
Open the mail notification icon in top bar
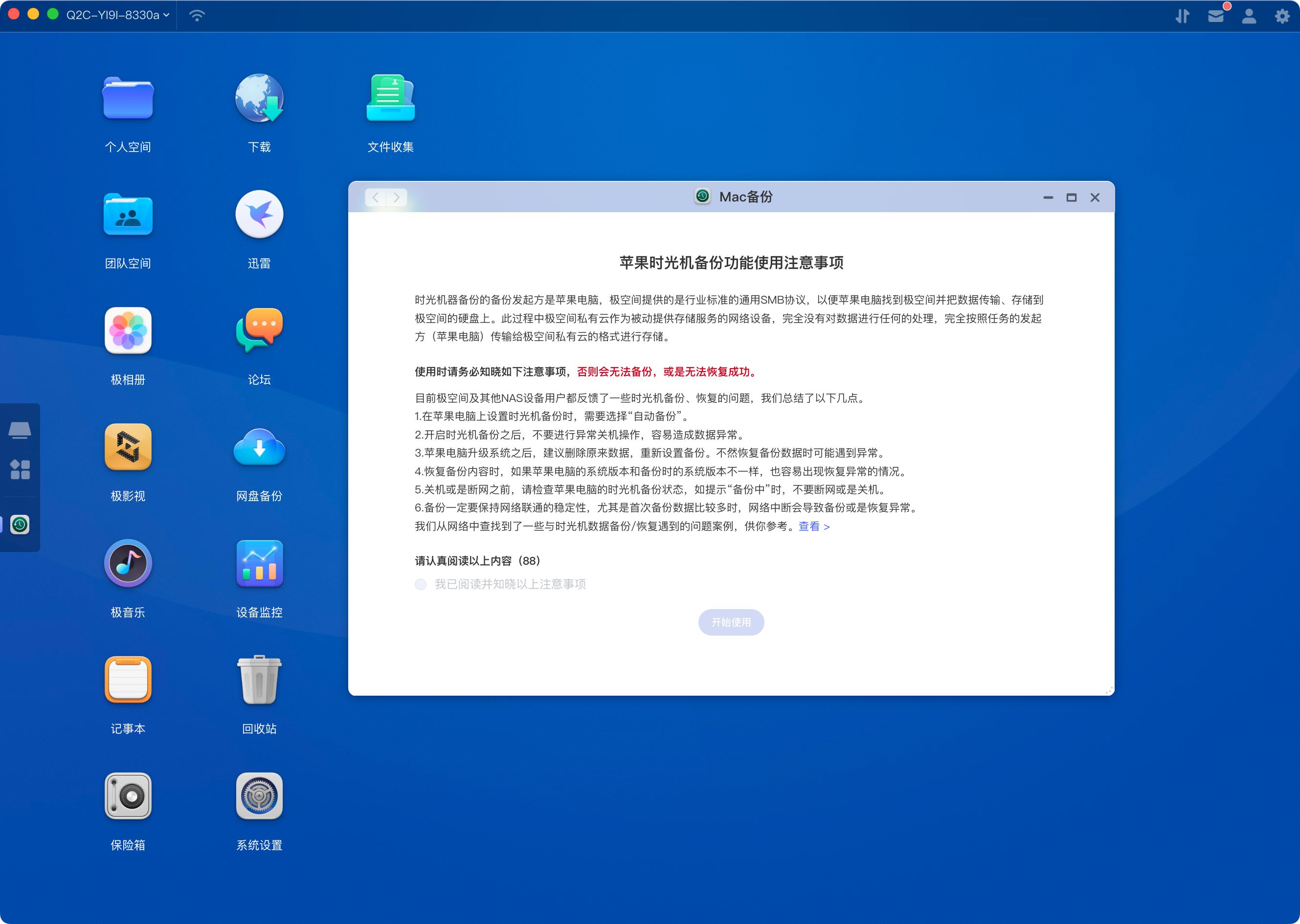(x=1215, y=15)
